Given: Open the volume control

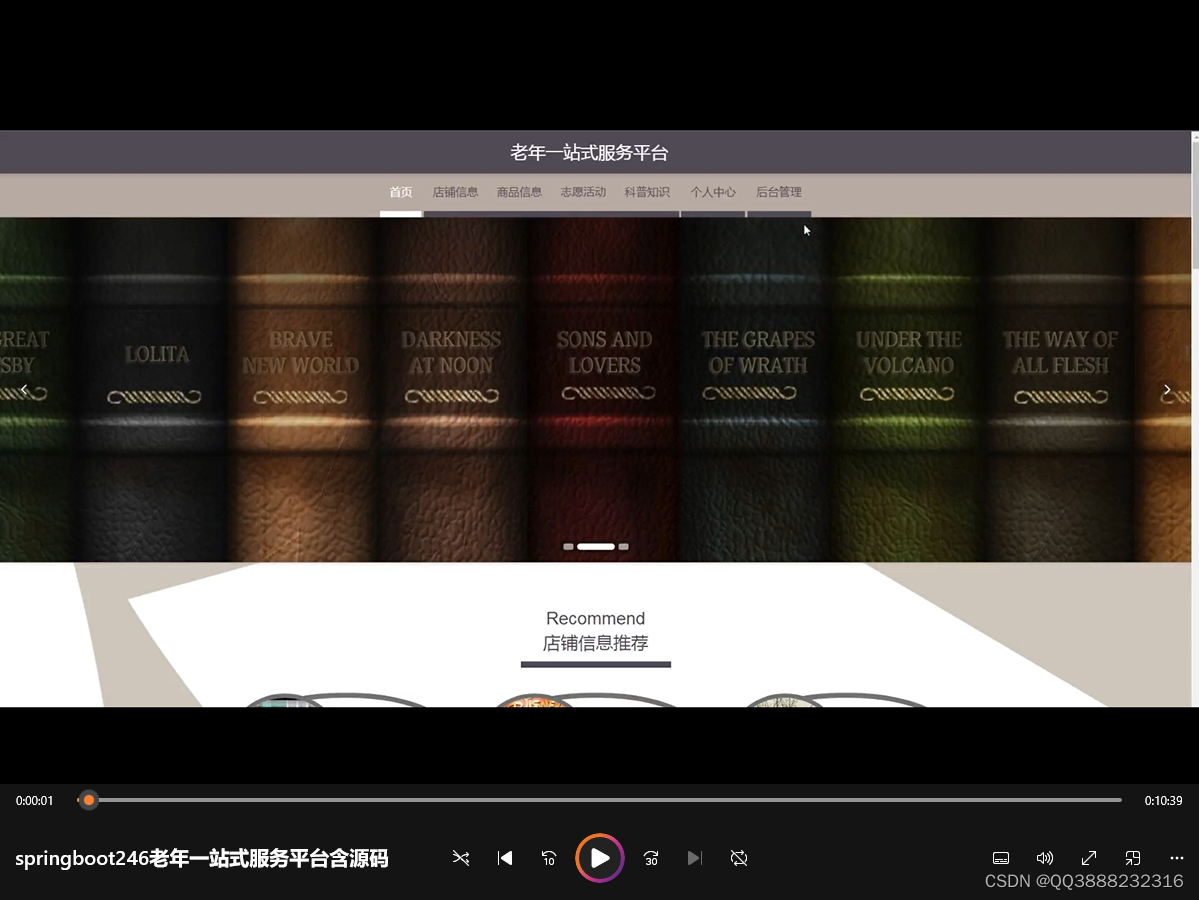Looking at the screenshot, I should [x=1045, y=858].
